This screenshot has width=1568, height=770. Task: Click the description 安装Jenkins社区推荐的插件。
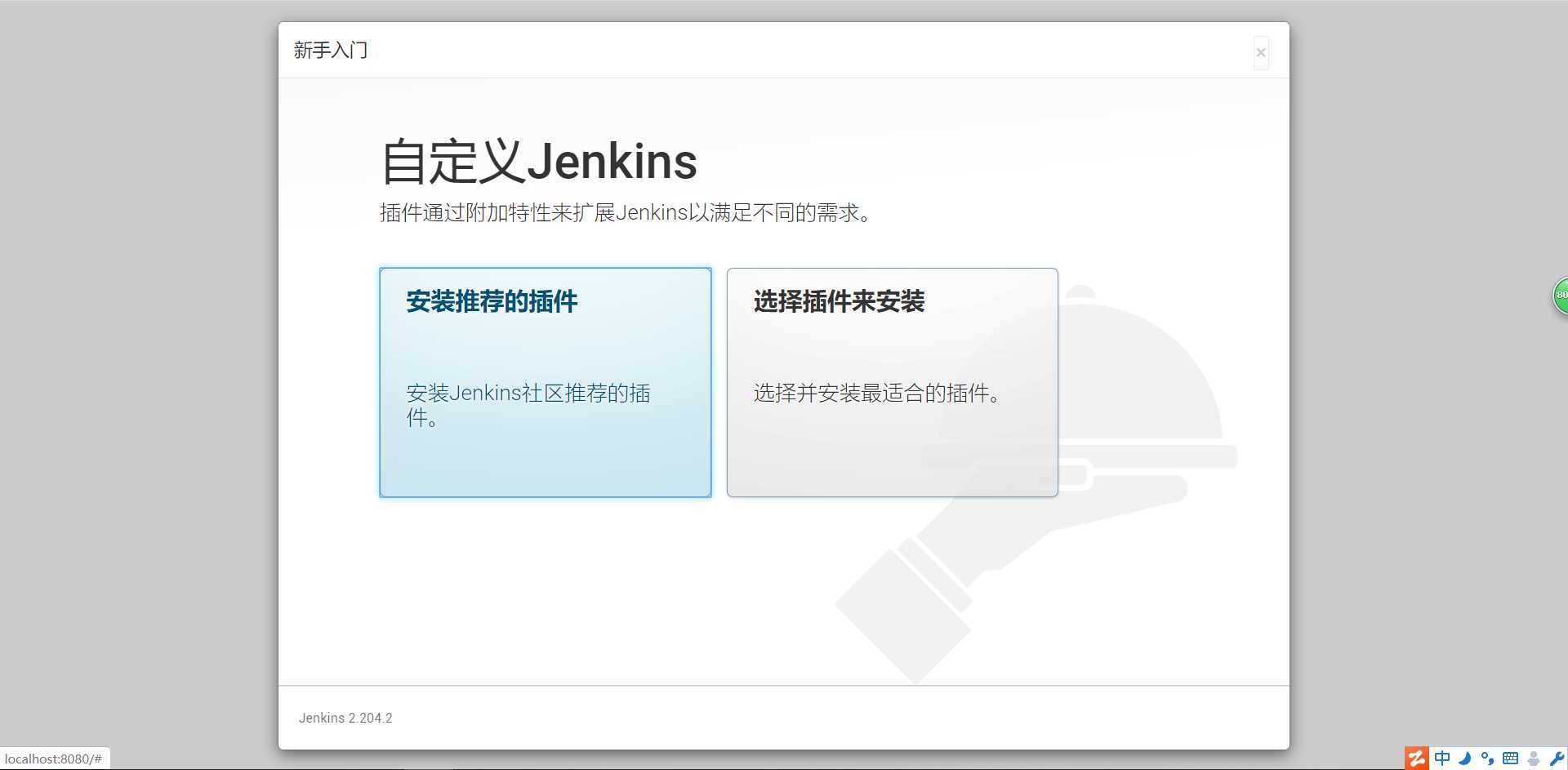click(528, 405)
